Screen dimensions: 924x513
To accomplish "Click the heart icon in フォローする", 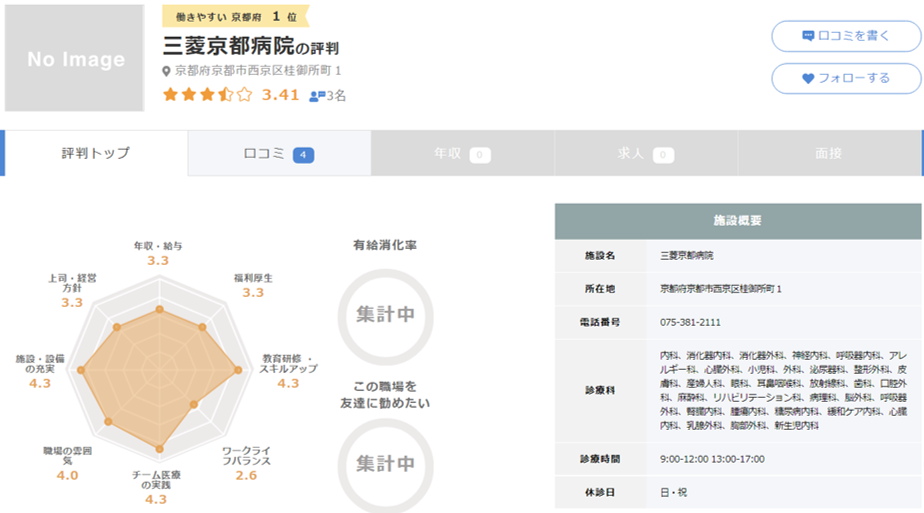I will [x=808, y=78].
